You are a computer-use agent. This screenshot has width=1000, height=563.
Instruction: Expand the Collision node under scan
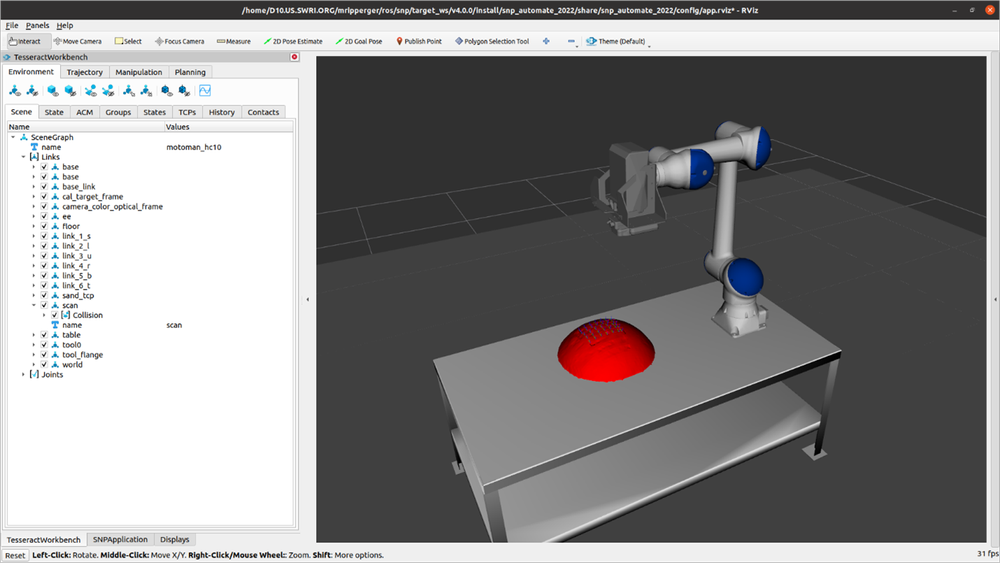click(x=44, y=315)
